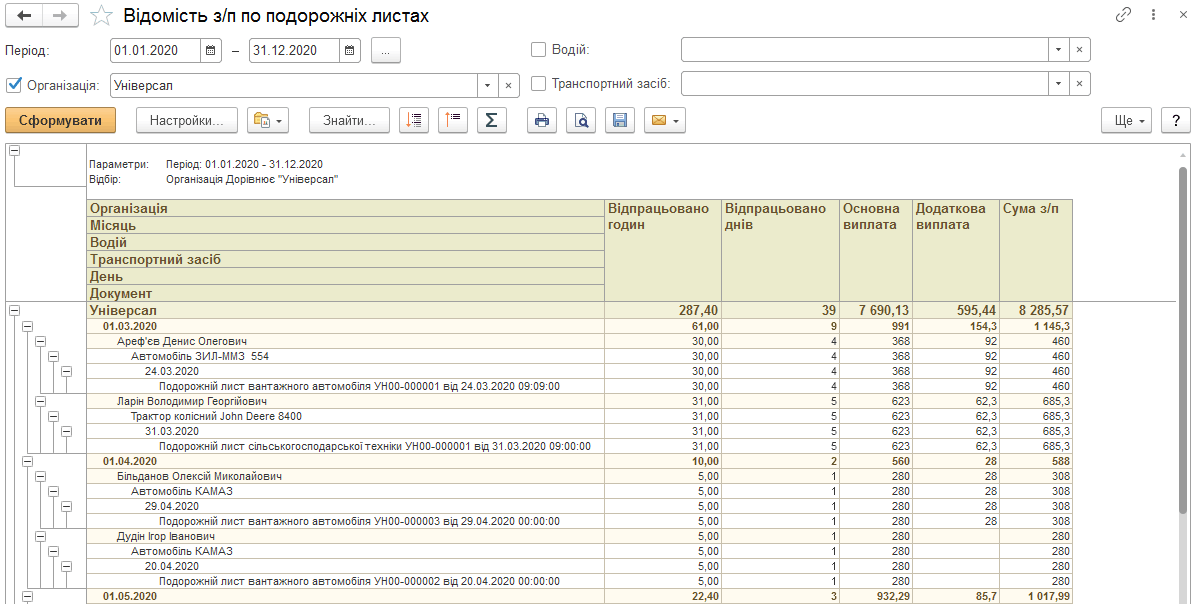The height and width of the screenshot is (604, 1200).
Task: Add report to favorites with star icon
Action: tap(101, 16)
